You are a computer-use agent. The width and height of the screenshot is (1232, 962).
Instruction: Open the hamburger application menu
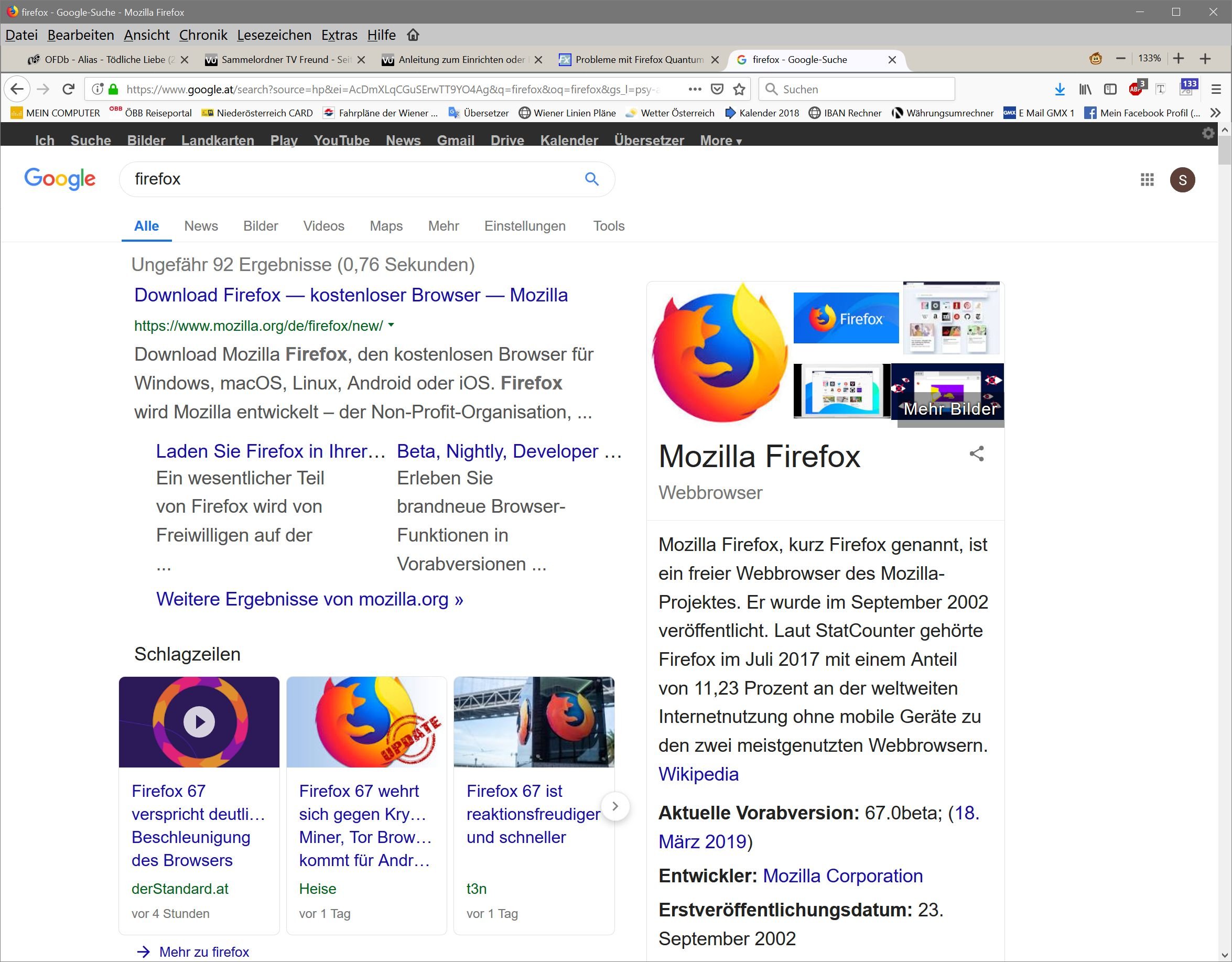[x=1216, y=89]
